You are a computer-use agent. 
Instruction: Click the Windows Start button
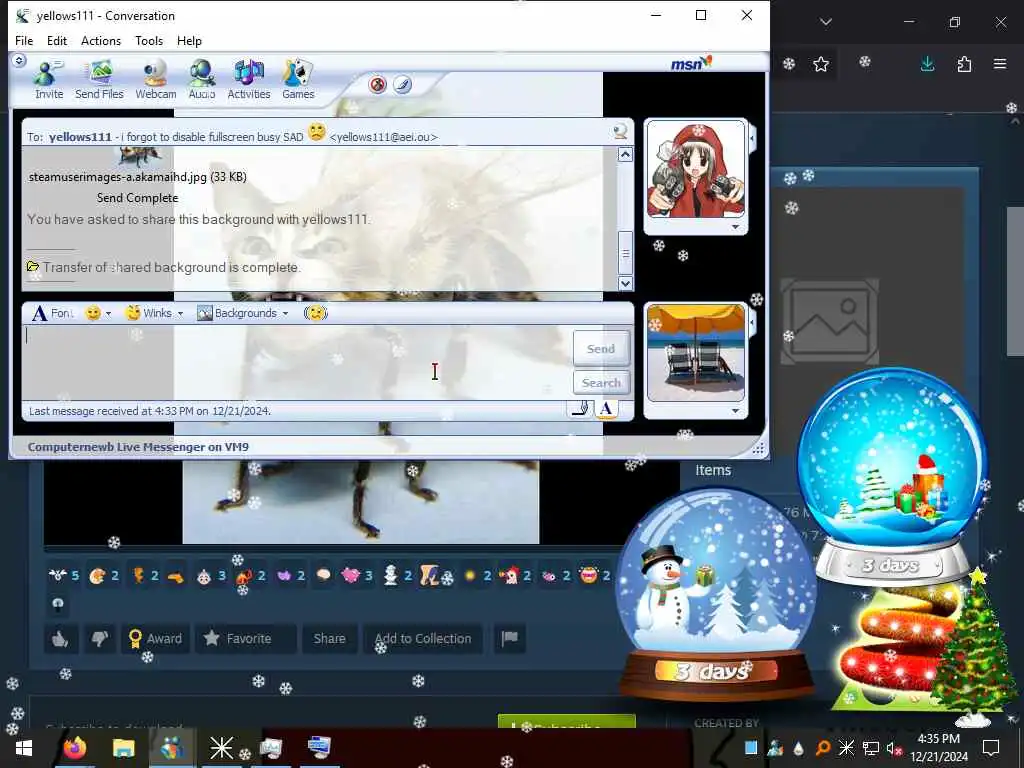coord(24,748)
